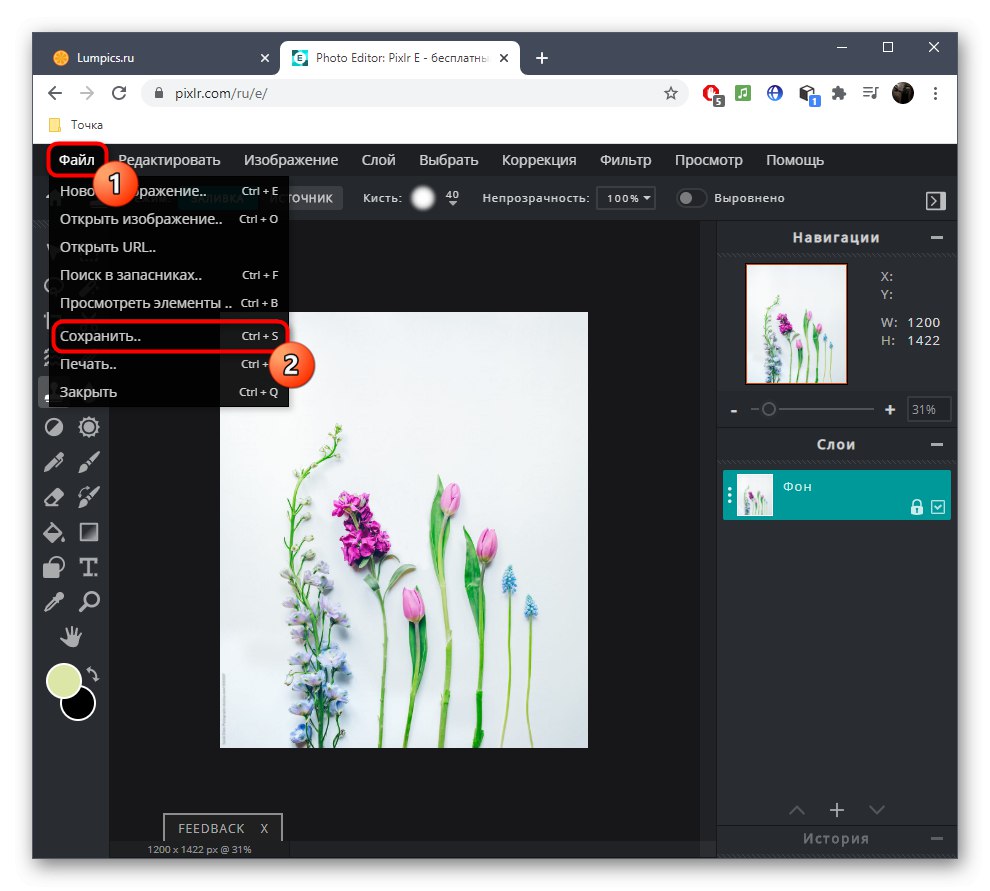Viewport: 990px width, 891px height.
Task: Select the Pen tool
Action: coord(54,462)
